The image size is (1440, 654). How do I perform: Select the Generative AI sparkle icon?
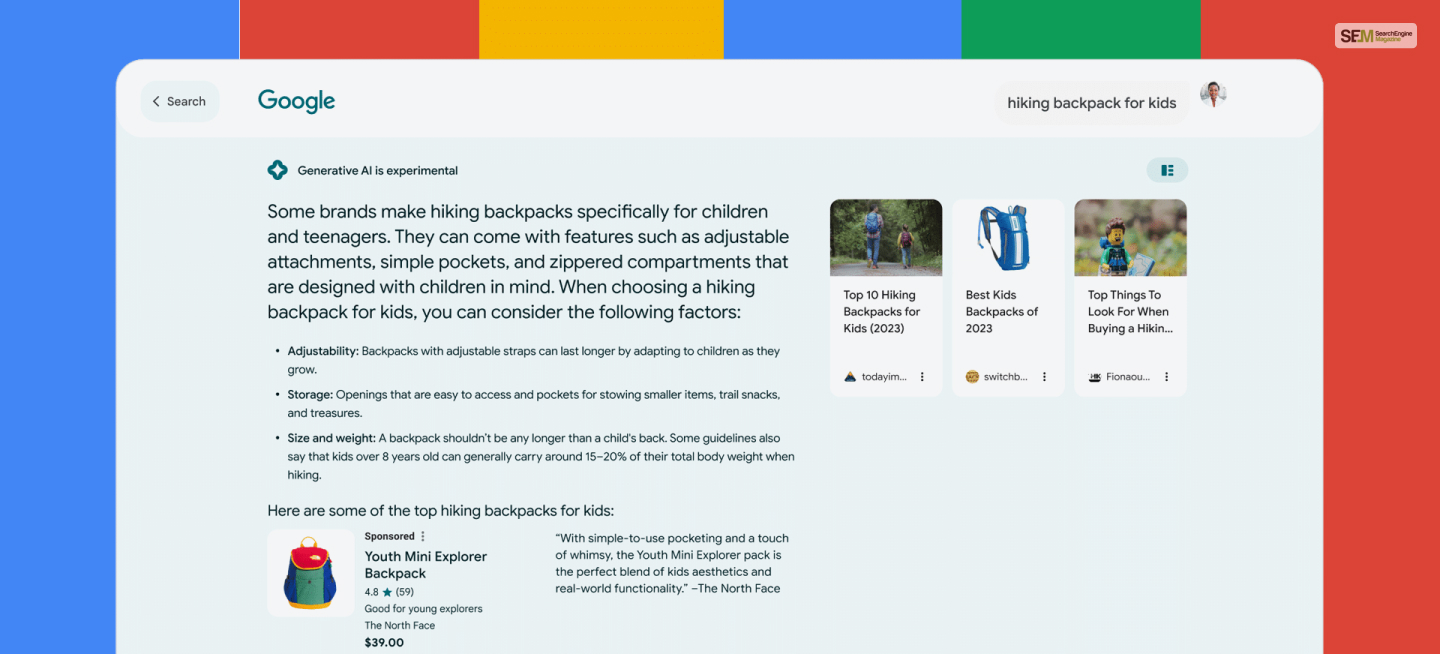click(x=277, y=170)
